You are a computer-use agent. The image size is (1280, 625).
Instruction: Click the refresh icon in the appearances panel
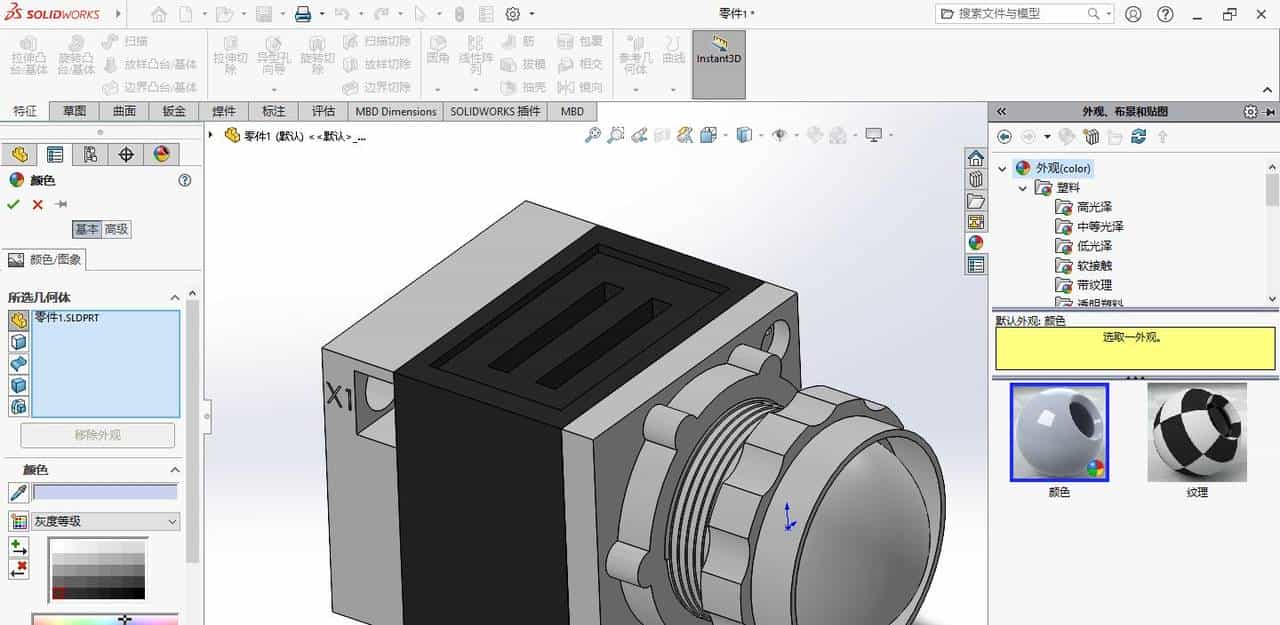click(x=1138, y=136)
